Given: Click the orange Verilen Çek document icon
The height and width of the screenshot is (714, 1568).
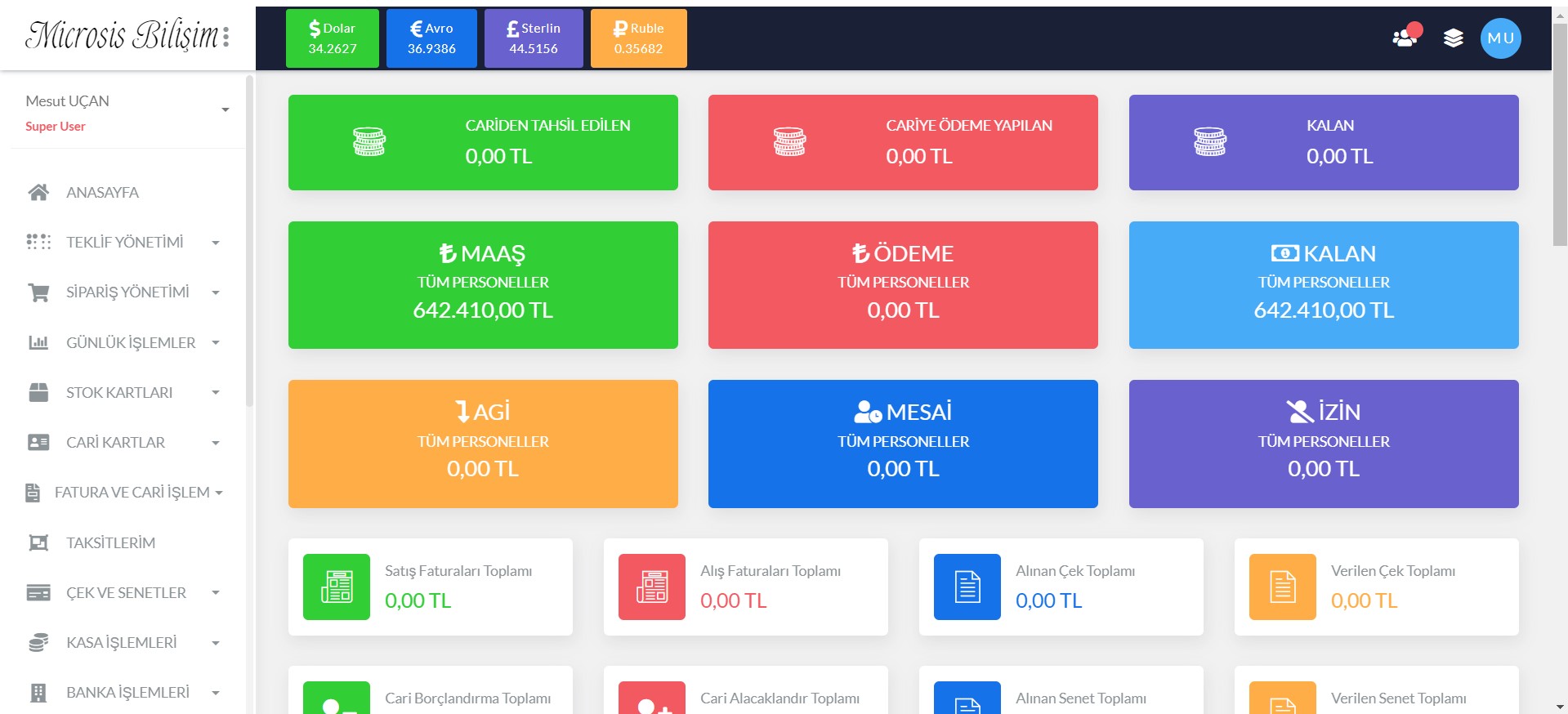Looking at the screenshot, I should tap(1282, 587).
